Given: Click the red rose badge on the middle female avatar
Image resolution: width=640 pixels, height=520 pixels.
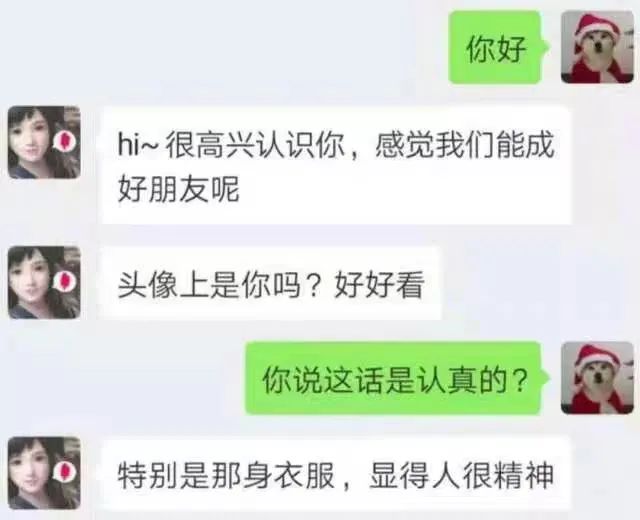Looking at the screenshot, I should 64,281.
